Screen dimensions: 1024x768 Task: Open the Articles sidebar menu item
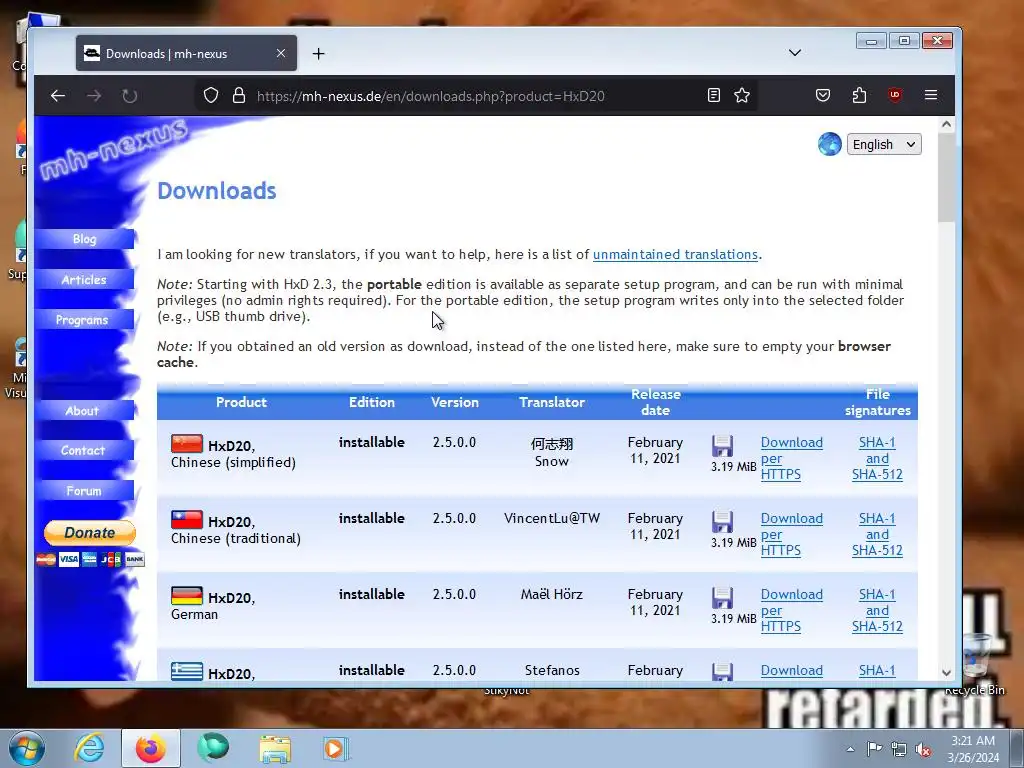84,280
